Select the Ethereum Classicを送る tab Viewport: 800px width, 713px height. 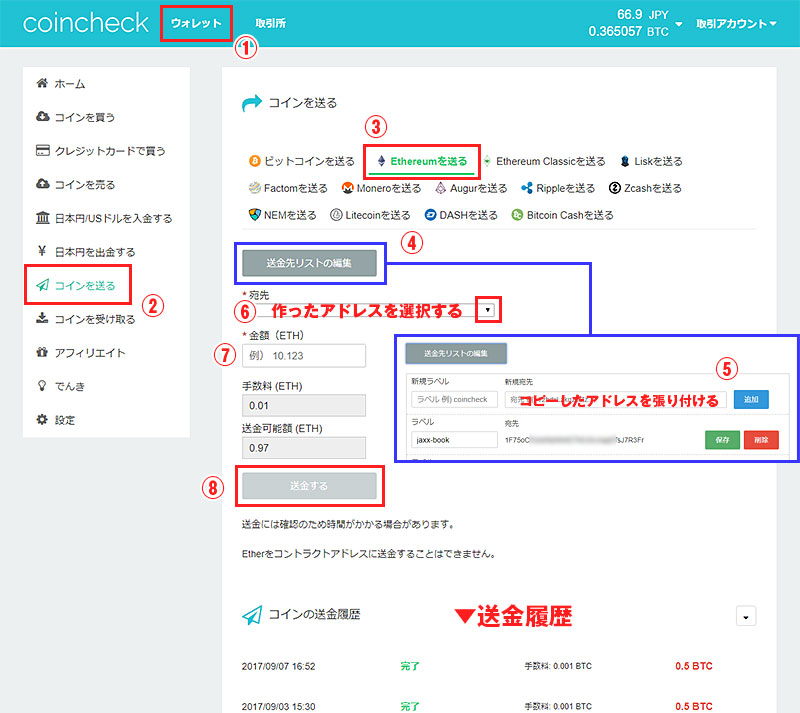[544, 161]
